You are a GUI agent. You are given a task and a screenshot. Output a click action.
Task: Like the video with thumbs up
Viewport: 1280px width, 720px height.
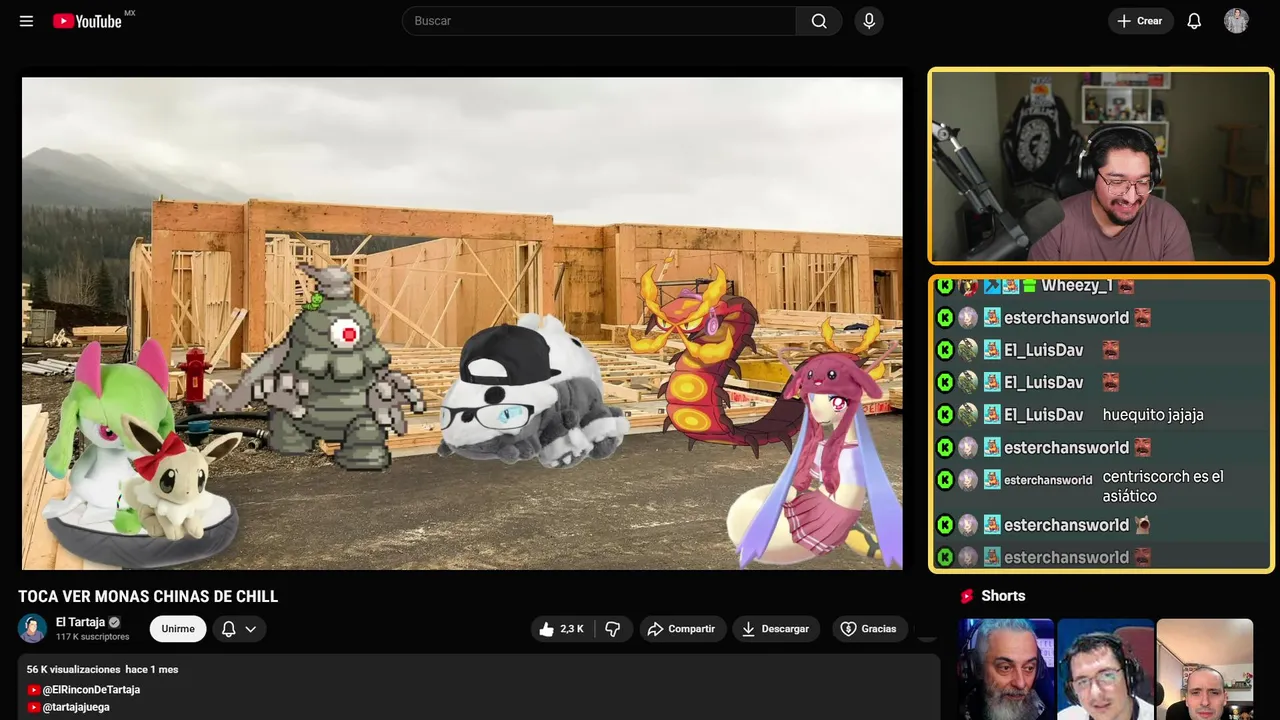(x=561, y=629)
